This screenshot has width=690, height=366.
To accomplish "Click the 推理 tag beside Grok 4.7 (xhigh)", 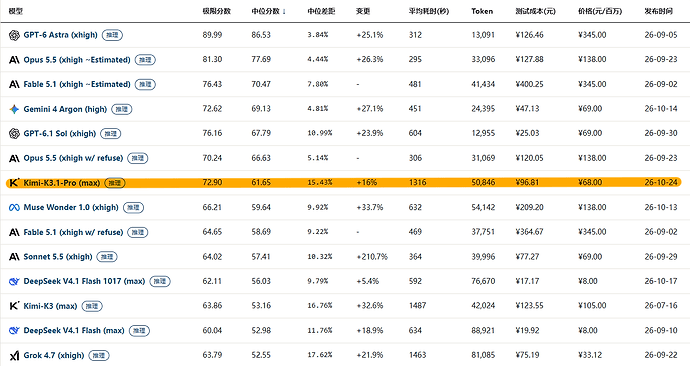I will pyautogui.click(x=99, y=355).
